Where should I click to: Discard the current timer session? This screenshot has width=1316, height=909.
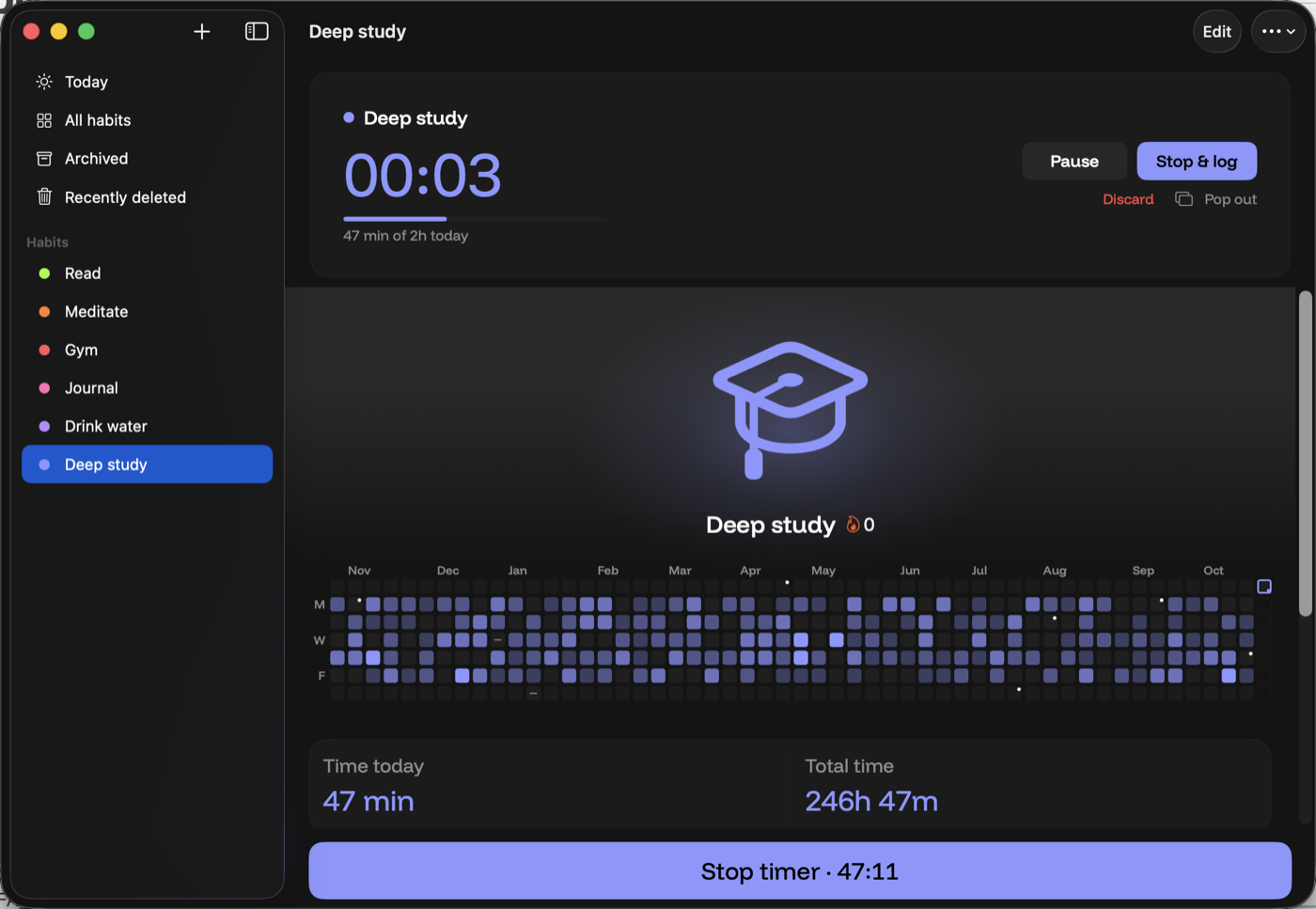(1128, 199)
